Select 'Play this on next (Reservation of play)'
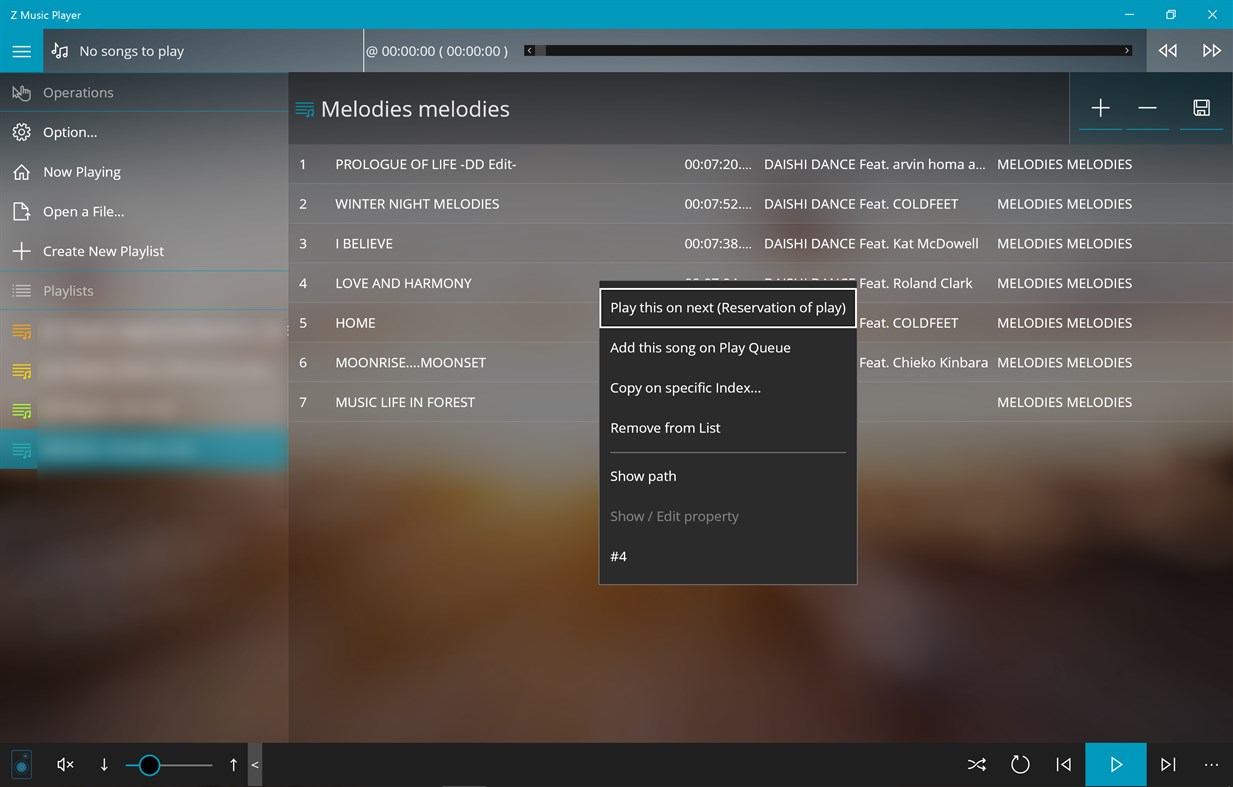 (727, 307)
